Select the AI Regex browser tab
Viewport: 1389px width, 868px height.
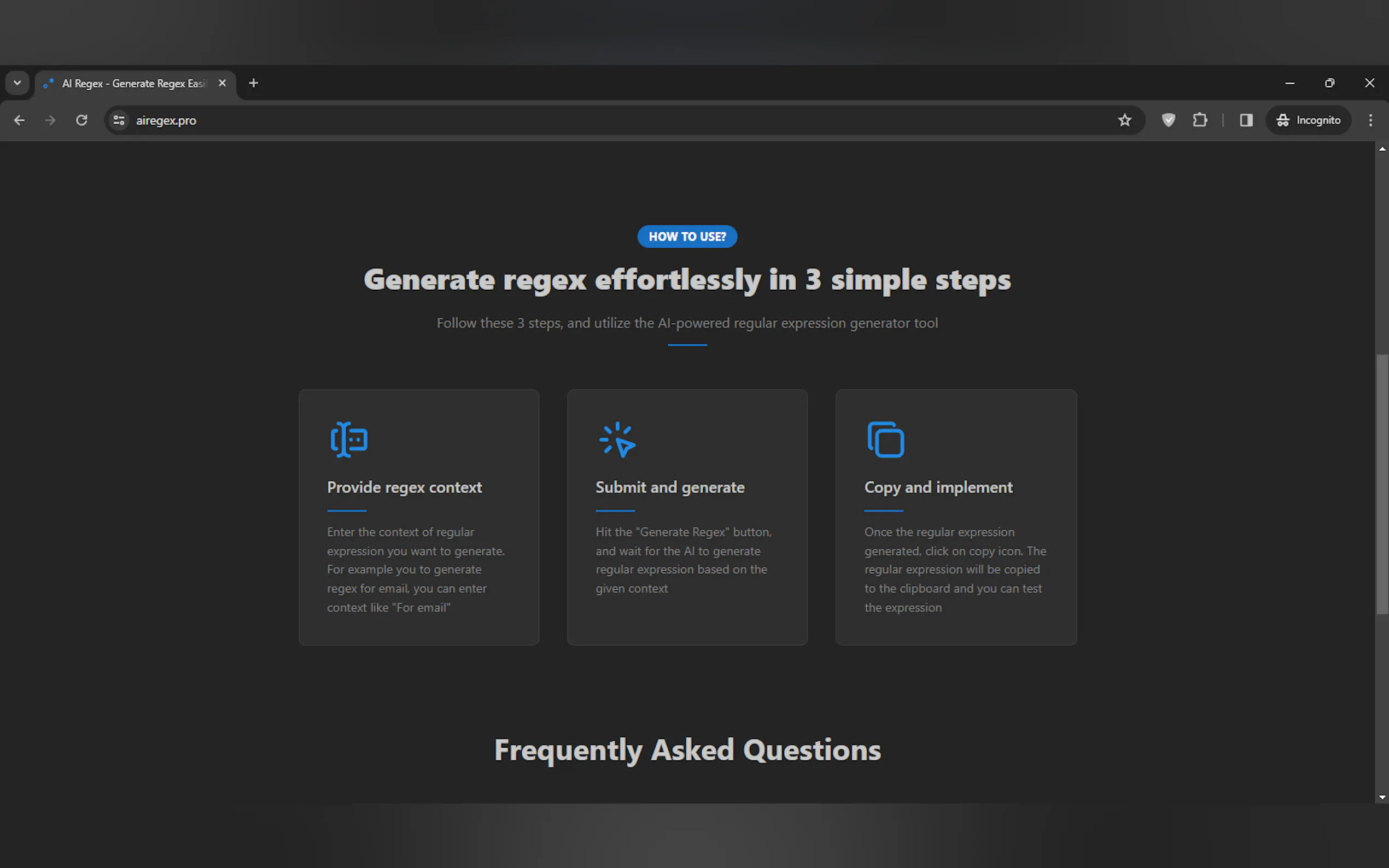coord(133,84)
